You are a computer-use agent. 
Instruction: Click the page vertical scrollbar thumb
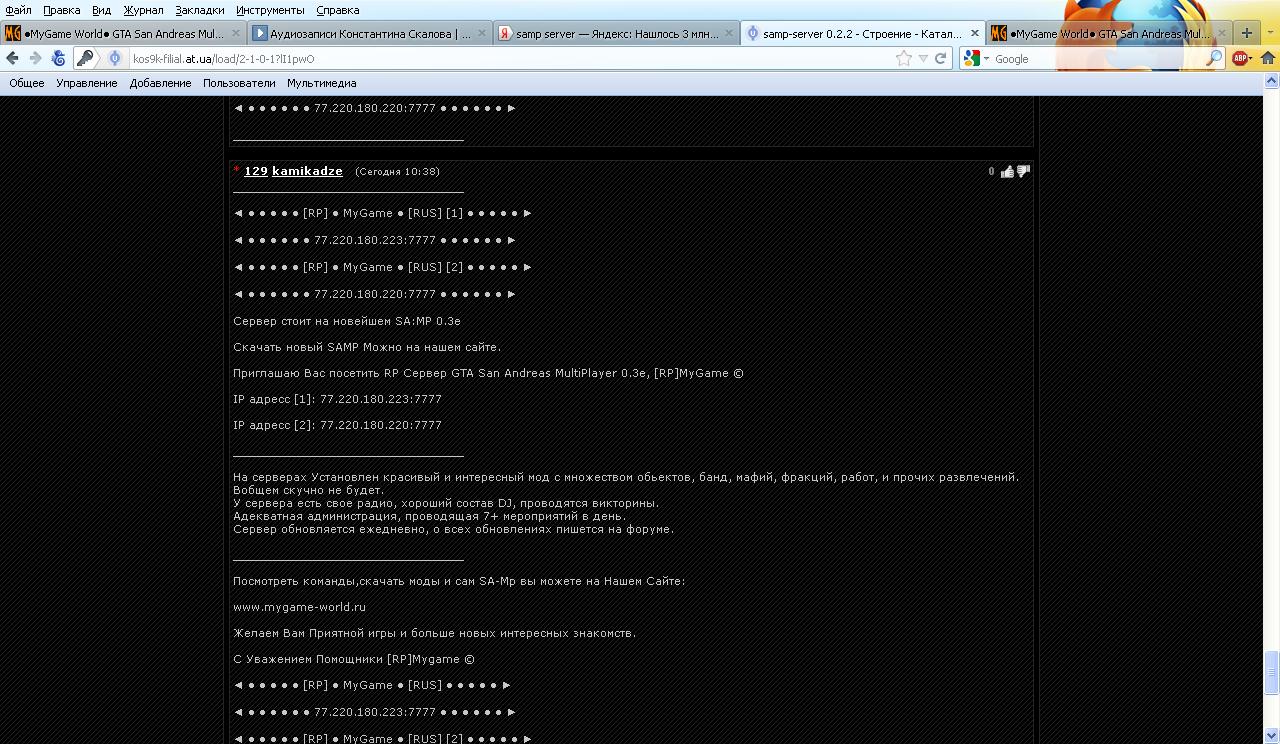tap(1271, 672)
